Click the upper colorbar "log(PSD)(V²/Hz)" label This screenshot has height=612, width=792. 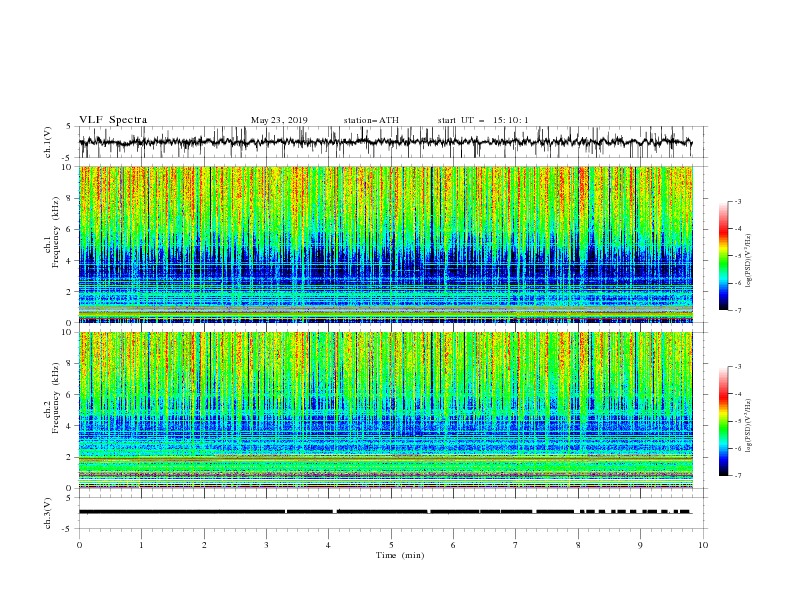pos(748,261)
